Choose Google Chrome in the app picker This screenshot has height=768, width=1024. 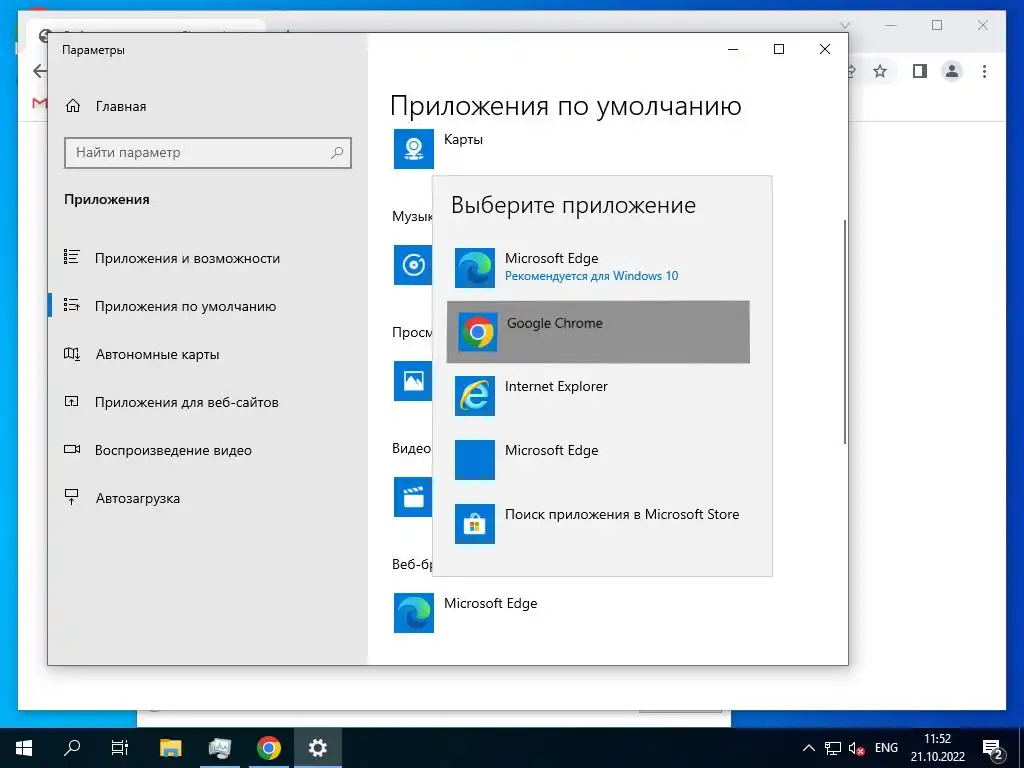click(598, 332)
